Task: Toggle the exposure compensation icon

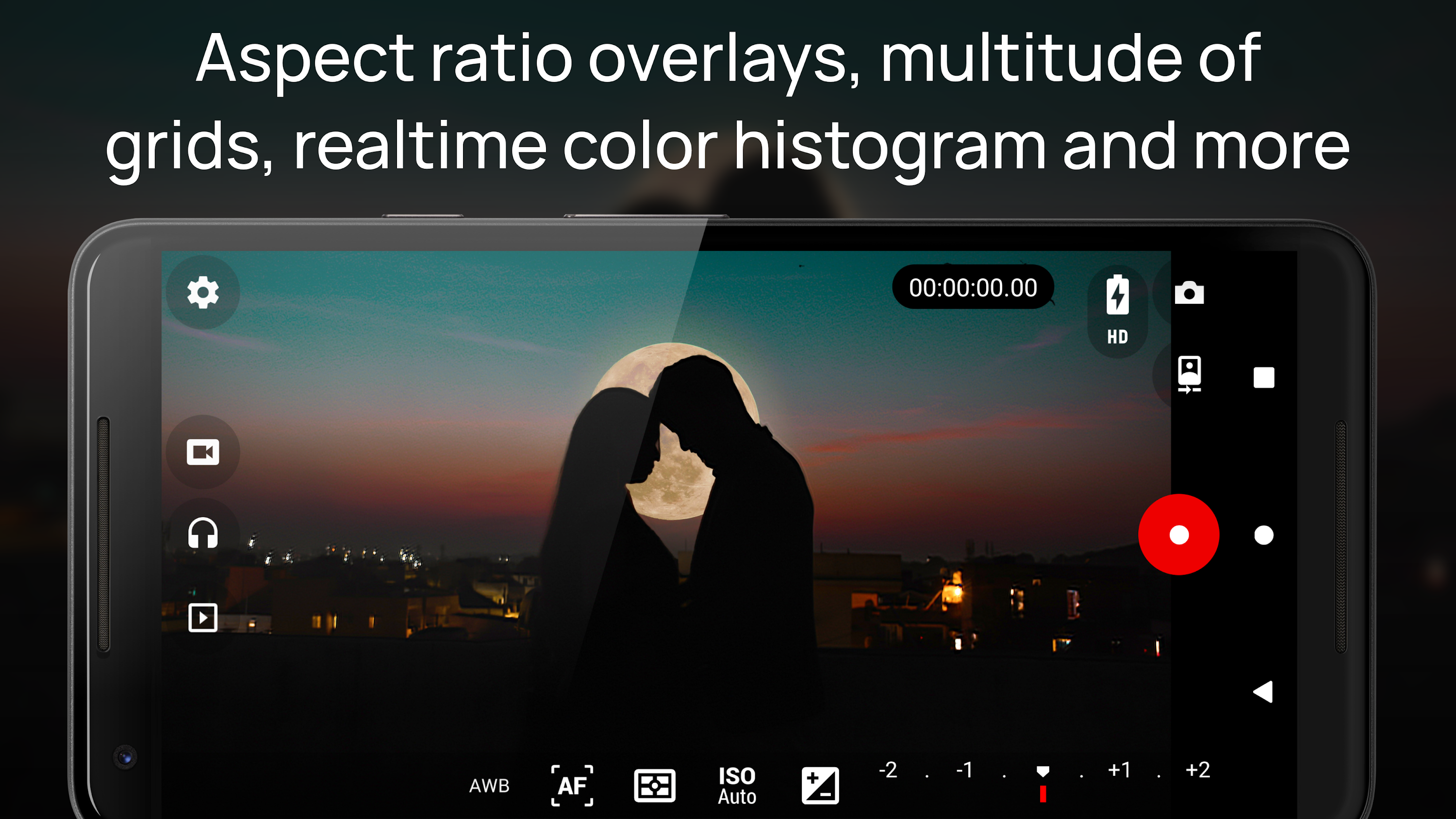Action: coord(820,785)
